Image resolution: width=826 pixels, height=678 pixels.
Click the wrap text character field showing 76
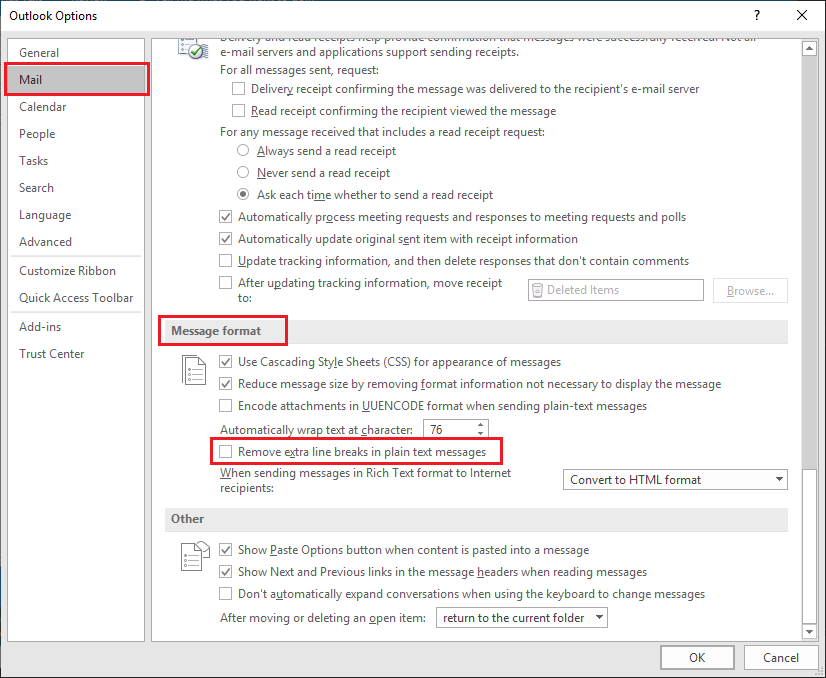449,429
